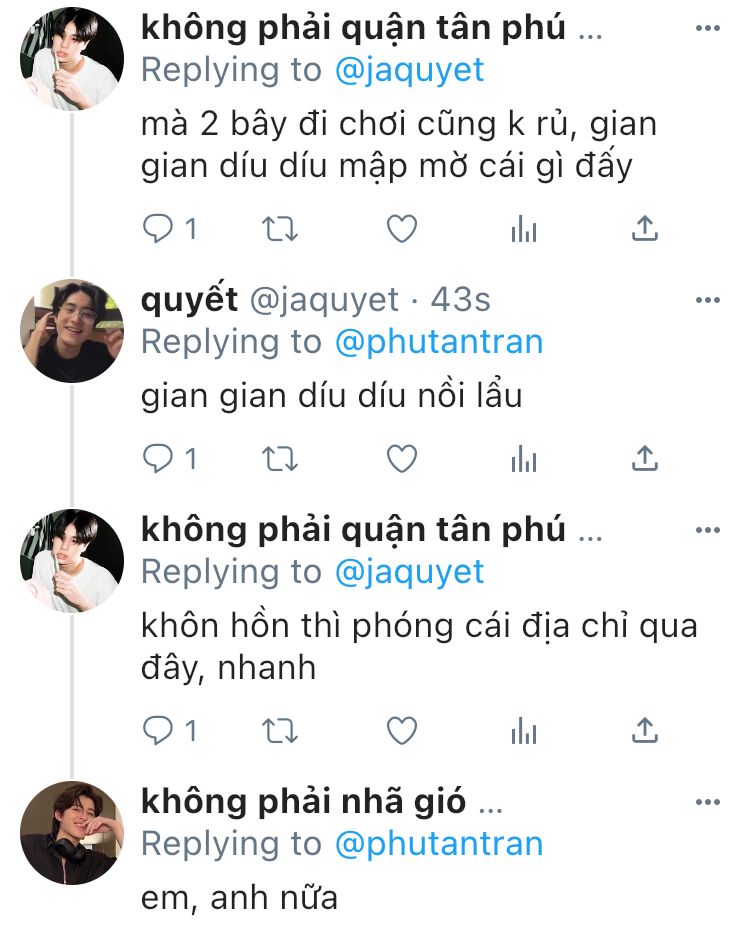The image size is (750, 926).
Task: Retweet the first tweet about "mà 2 bây đi chơi"
Action: pos(280,229)
